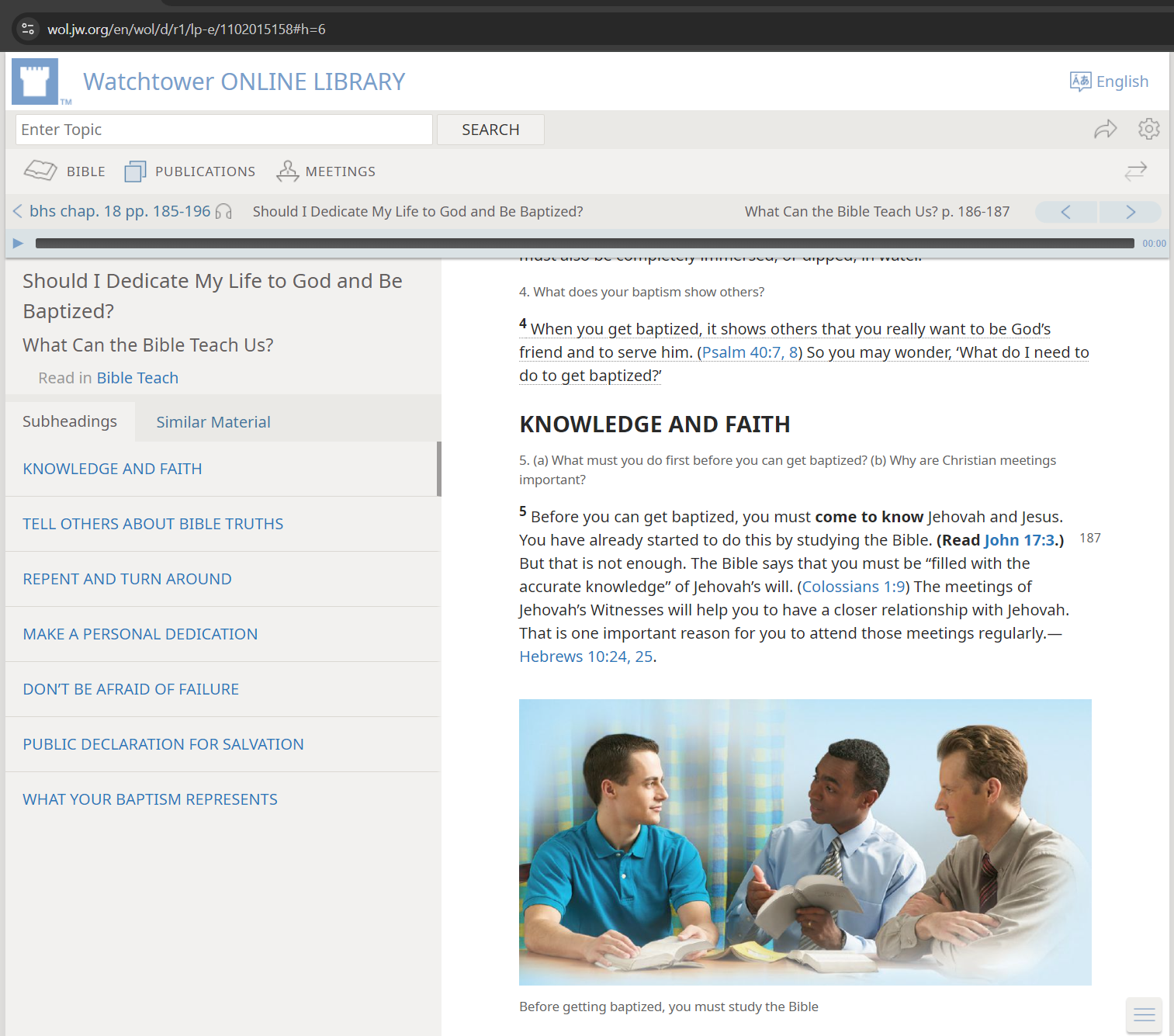Viewport: 1174px width, 1036px height.
Task: Open the Colossians 1:9 scripture link
Action: pyautogui.click(x=853, y=587)
